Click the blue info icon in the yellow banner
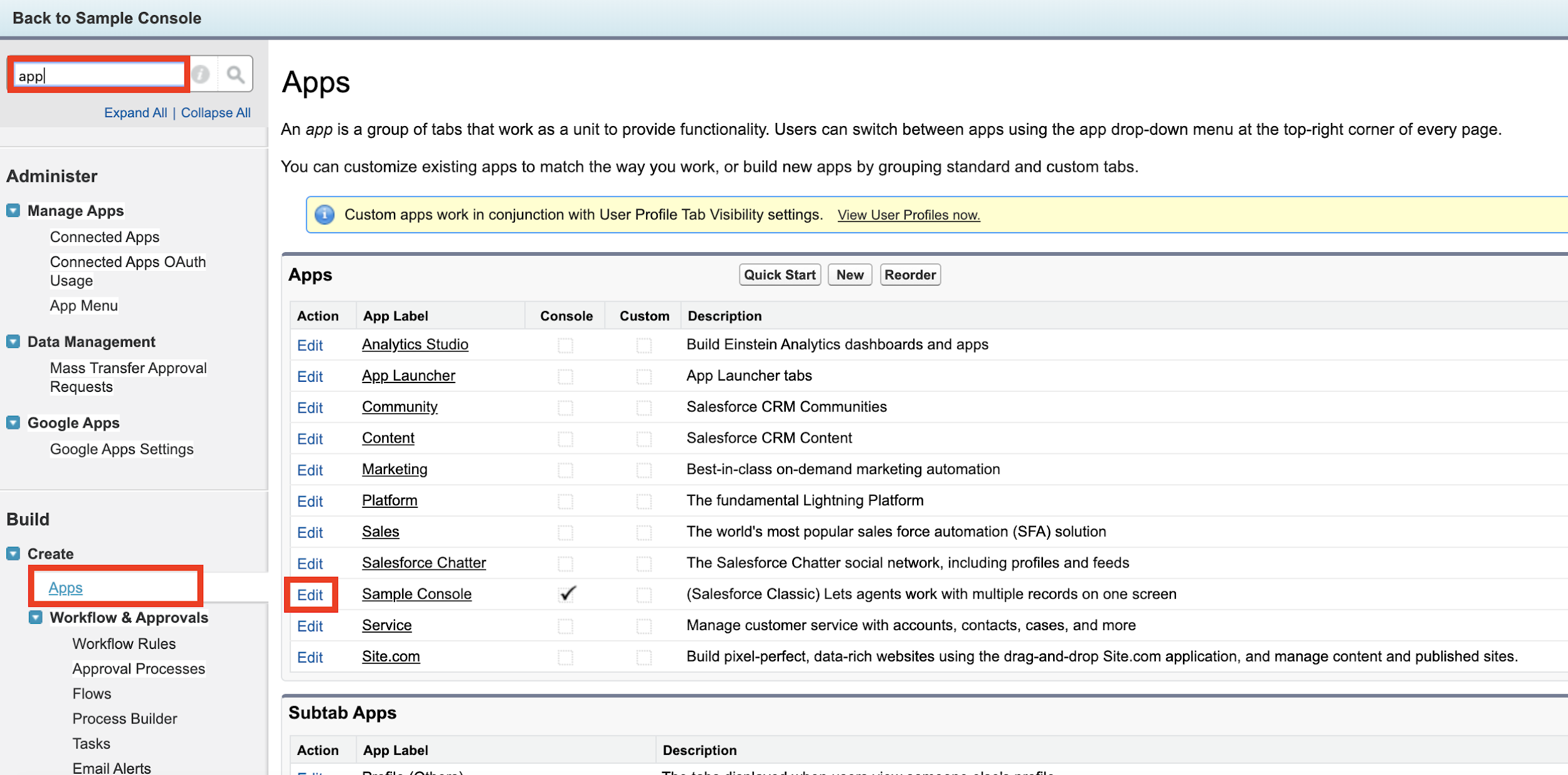 [324, 214]
